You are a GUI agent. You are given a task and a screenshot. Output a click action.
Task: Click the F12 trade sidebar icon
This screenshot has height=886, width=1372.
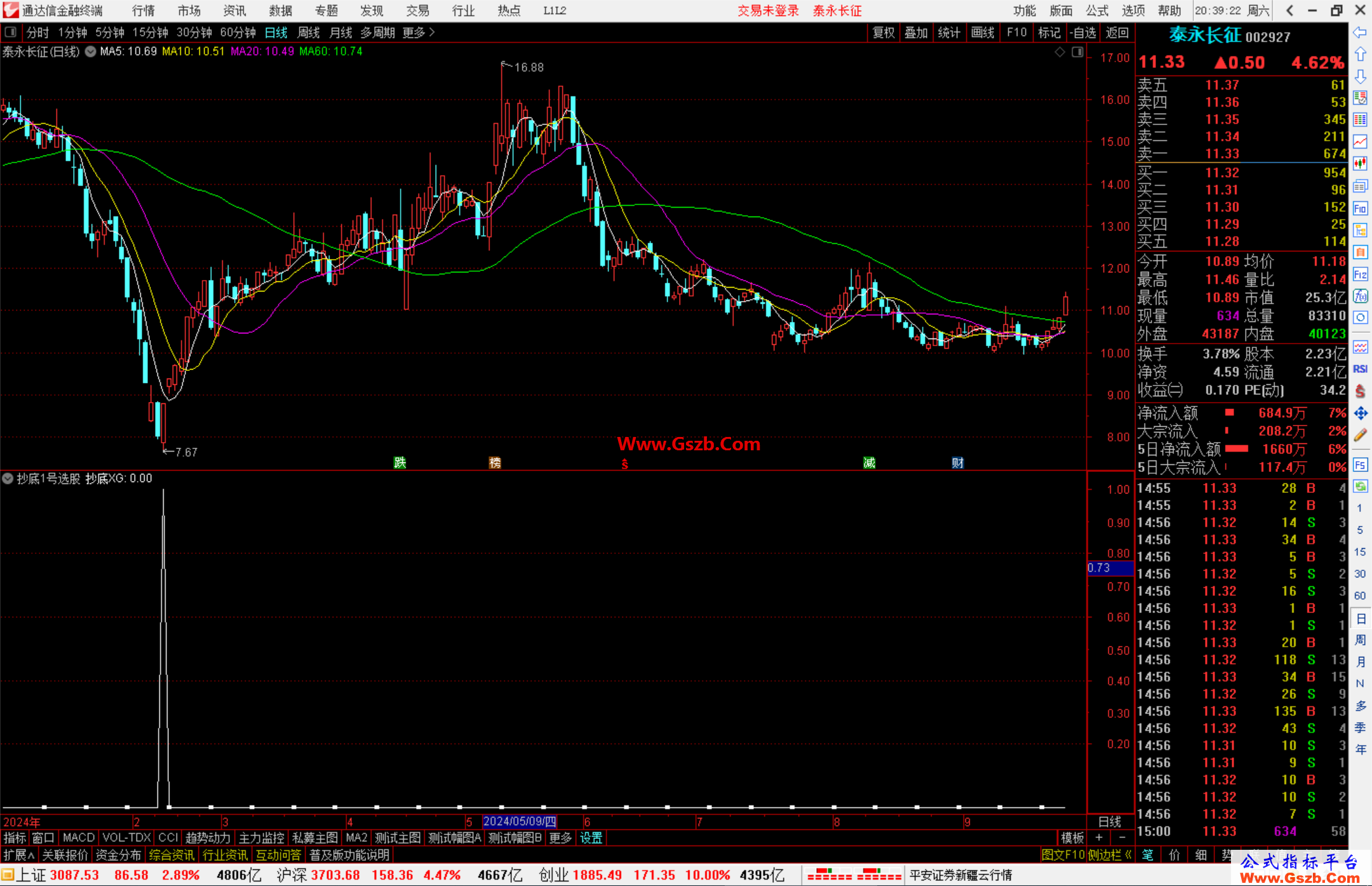(1360, 274)
